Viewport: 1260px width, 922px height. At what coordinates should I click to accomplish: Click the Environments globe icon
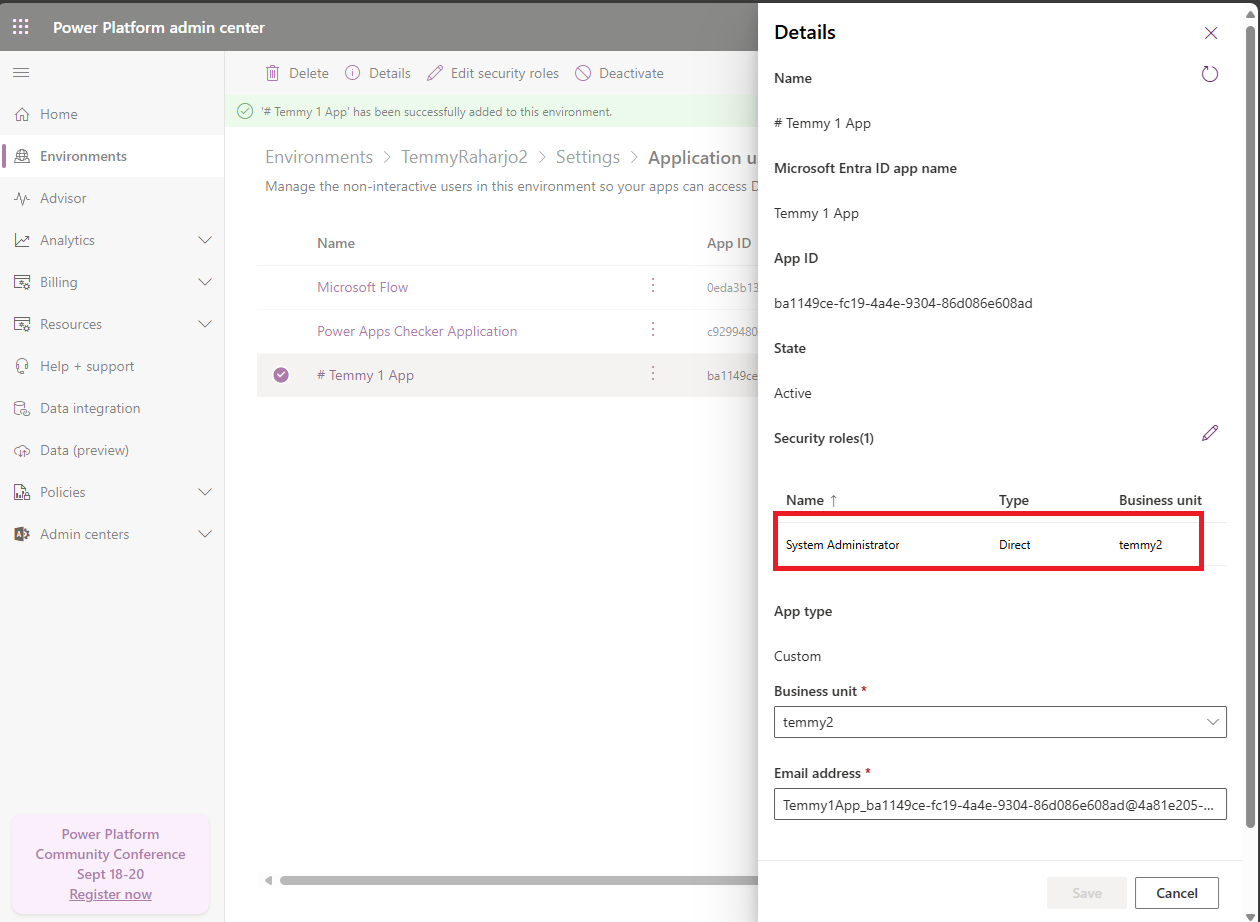(x=22, y=156)
